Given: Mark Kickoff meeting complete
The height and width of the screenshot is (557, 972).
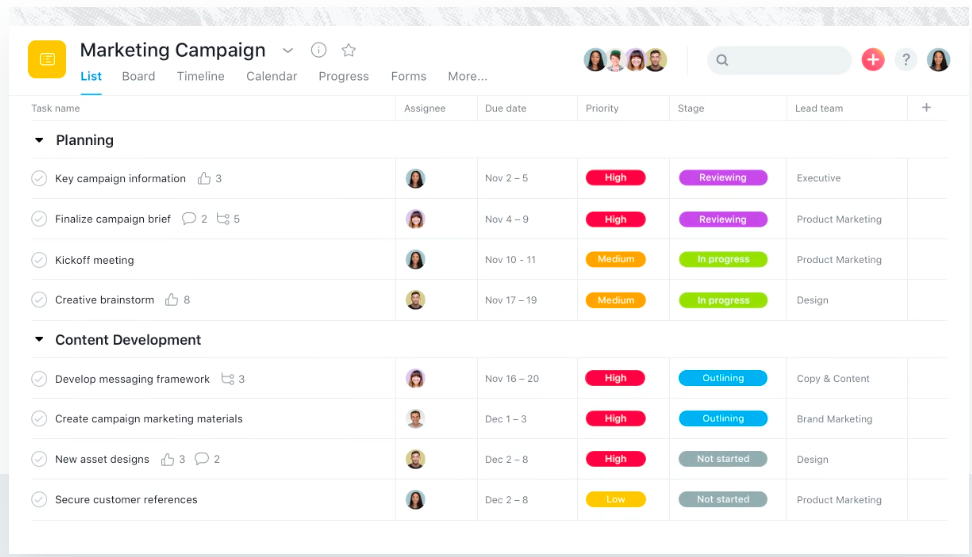Looking at the screenshot, I should tap(39, 260).
